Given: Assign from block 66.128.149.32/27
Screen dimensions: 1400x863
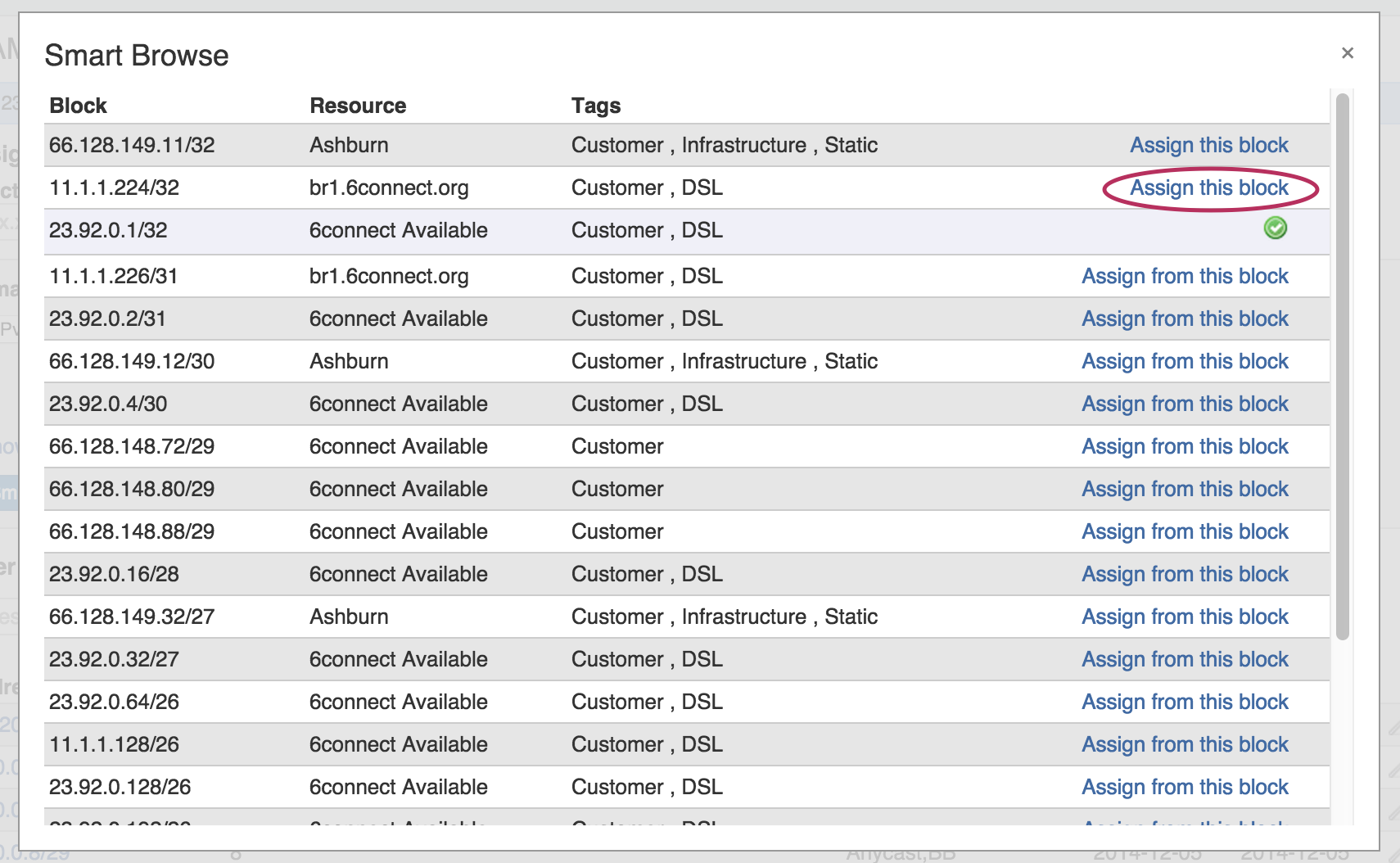Looking at the screenshot, I should tap(1184, 617).
